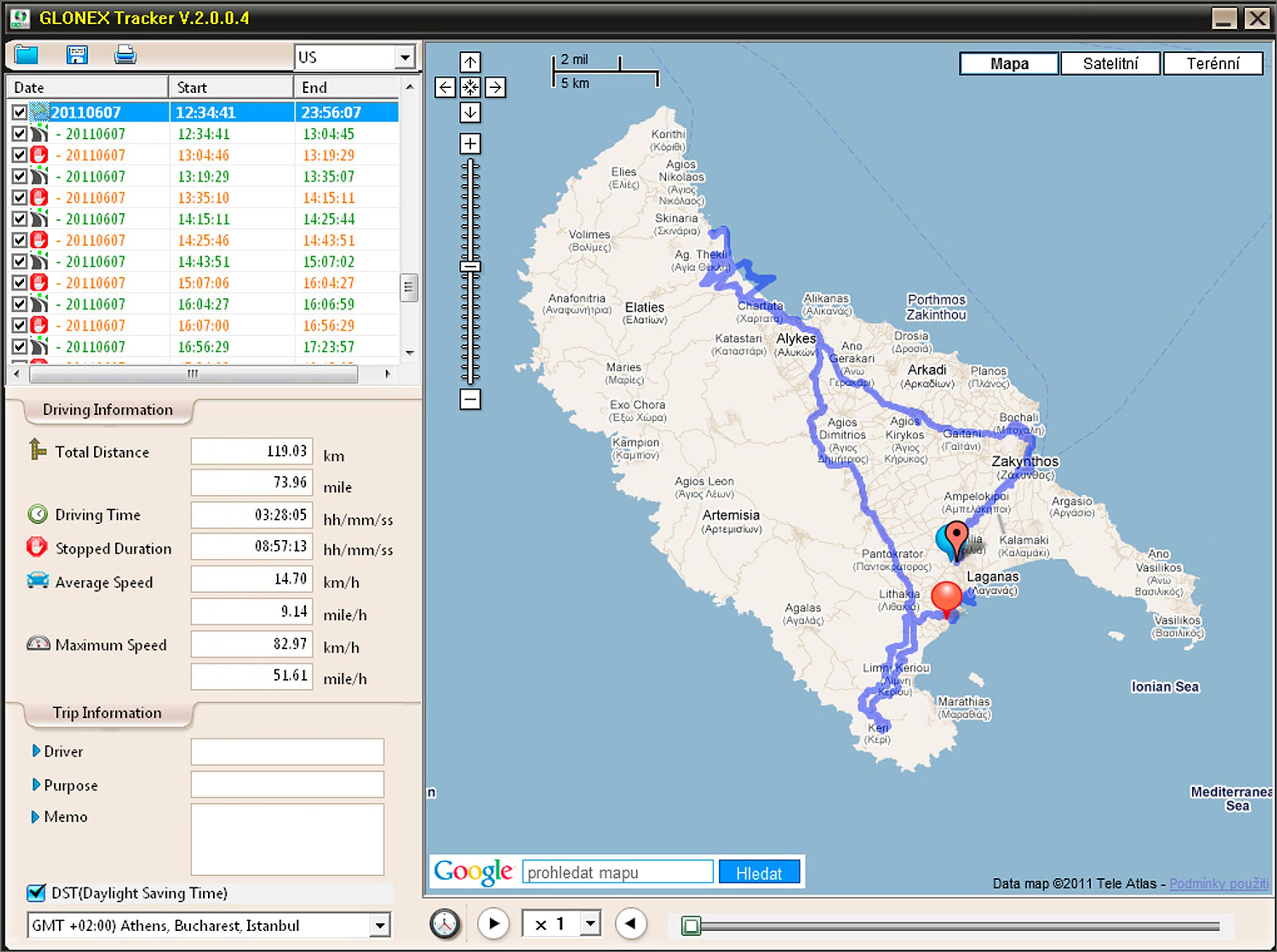Toggle checkbox for segment starting 13:35:10
1277x952 pixels.
point(20,198)
